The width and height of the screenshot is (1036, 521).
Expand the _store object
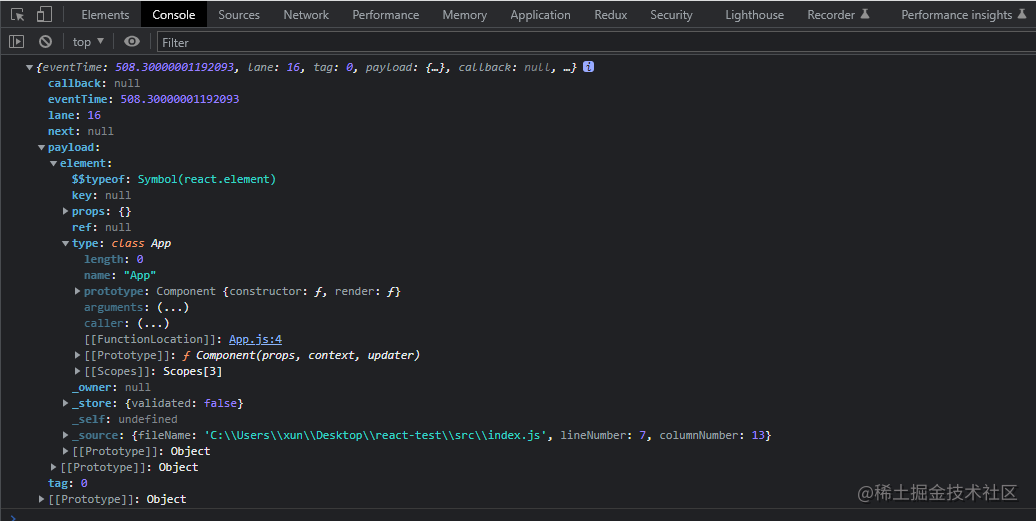pyautogui.click(x=65, y=403)
